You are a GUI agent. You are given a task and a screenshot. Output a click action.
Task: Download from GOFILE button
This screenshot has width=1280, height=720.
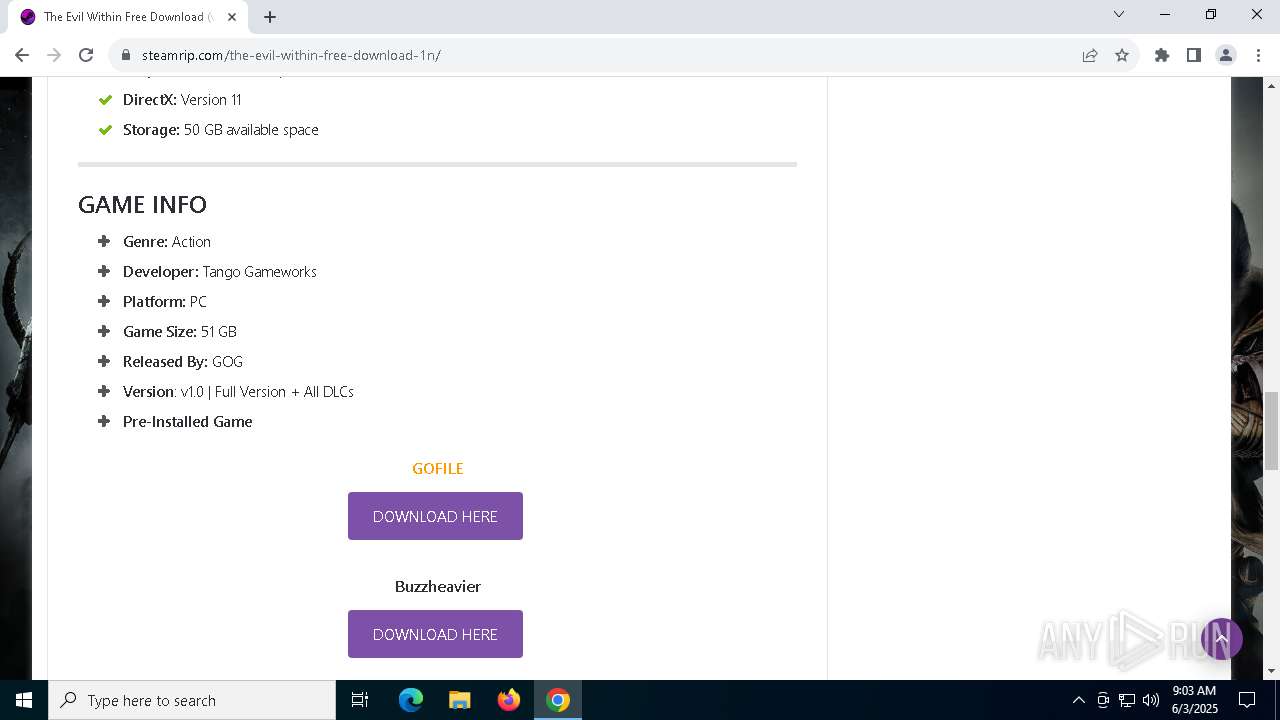tap(435, 516)
